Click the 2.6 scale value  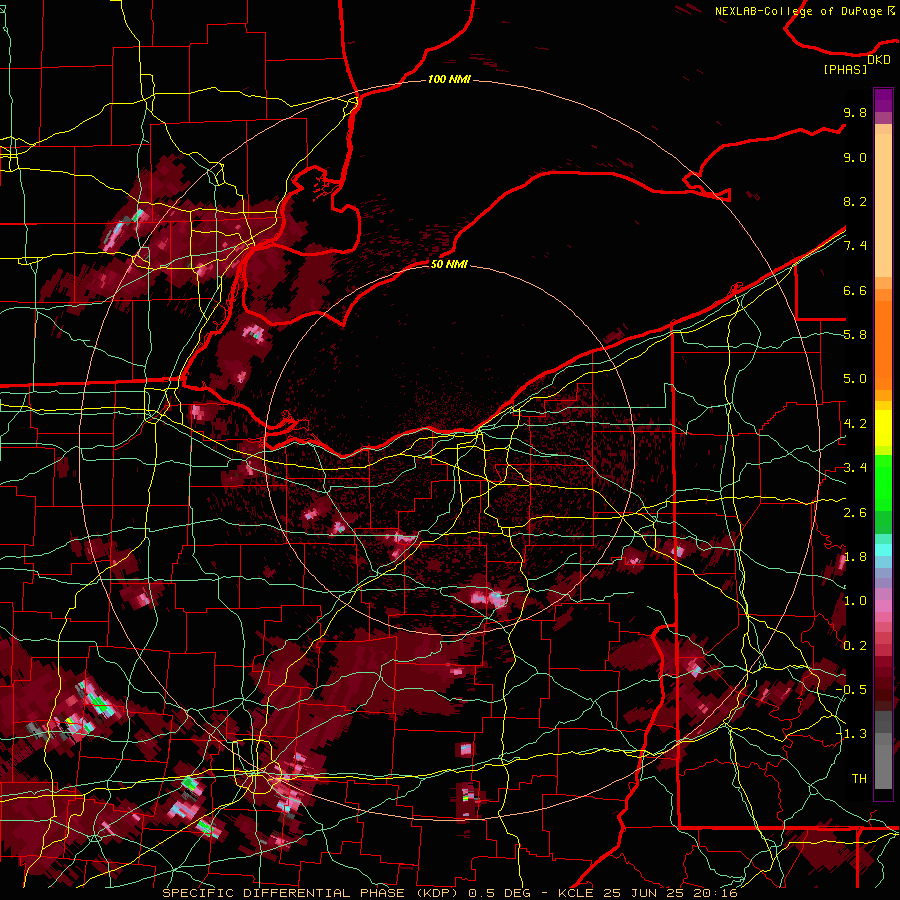coord(855,512)
